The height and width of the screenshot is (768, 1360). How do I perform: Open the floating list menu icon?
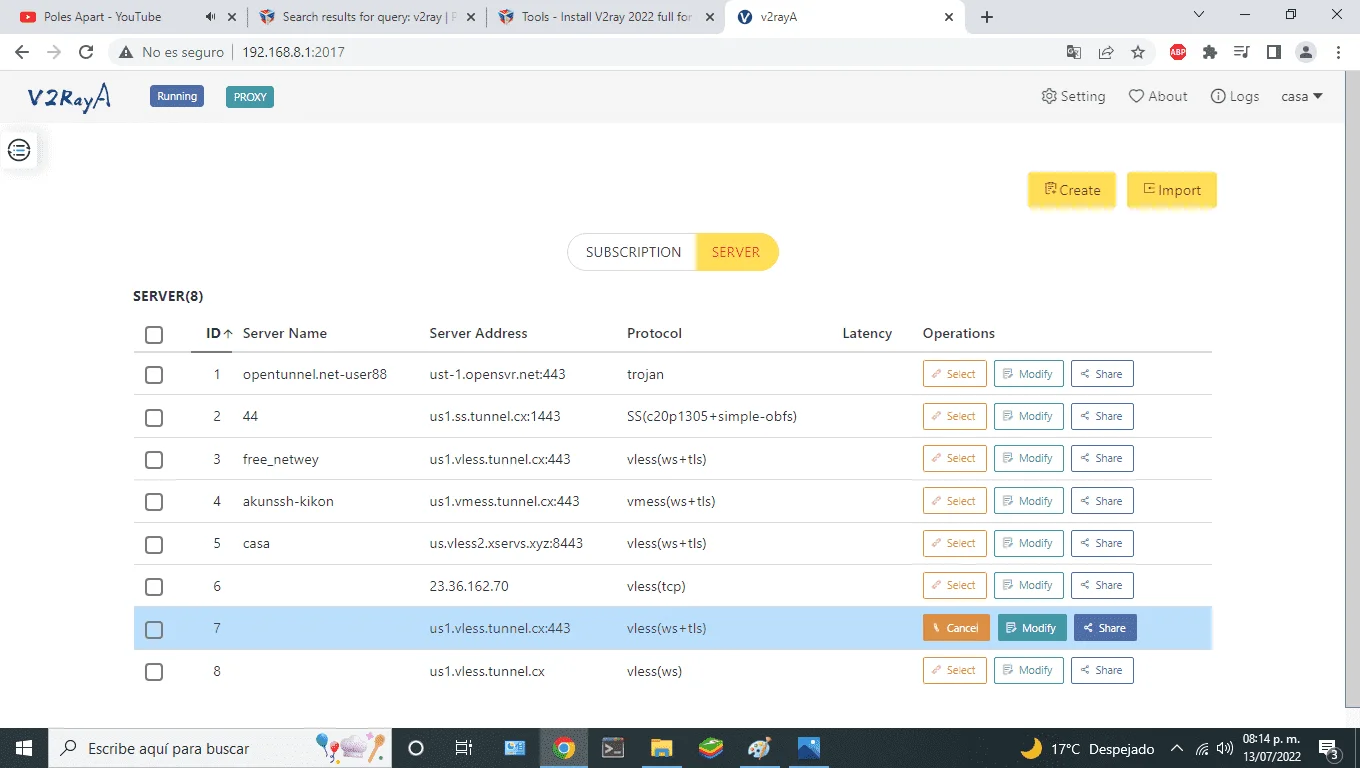pyautogui.click(x=19, y=150)
